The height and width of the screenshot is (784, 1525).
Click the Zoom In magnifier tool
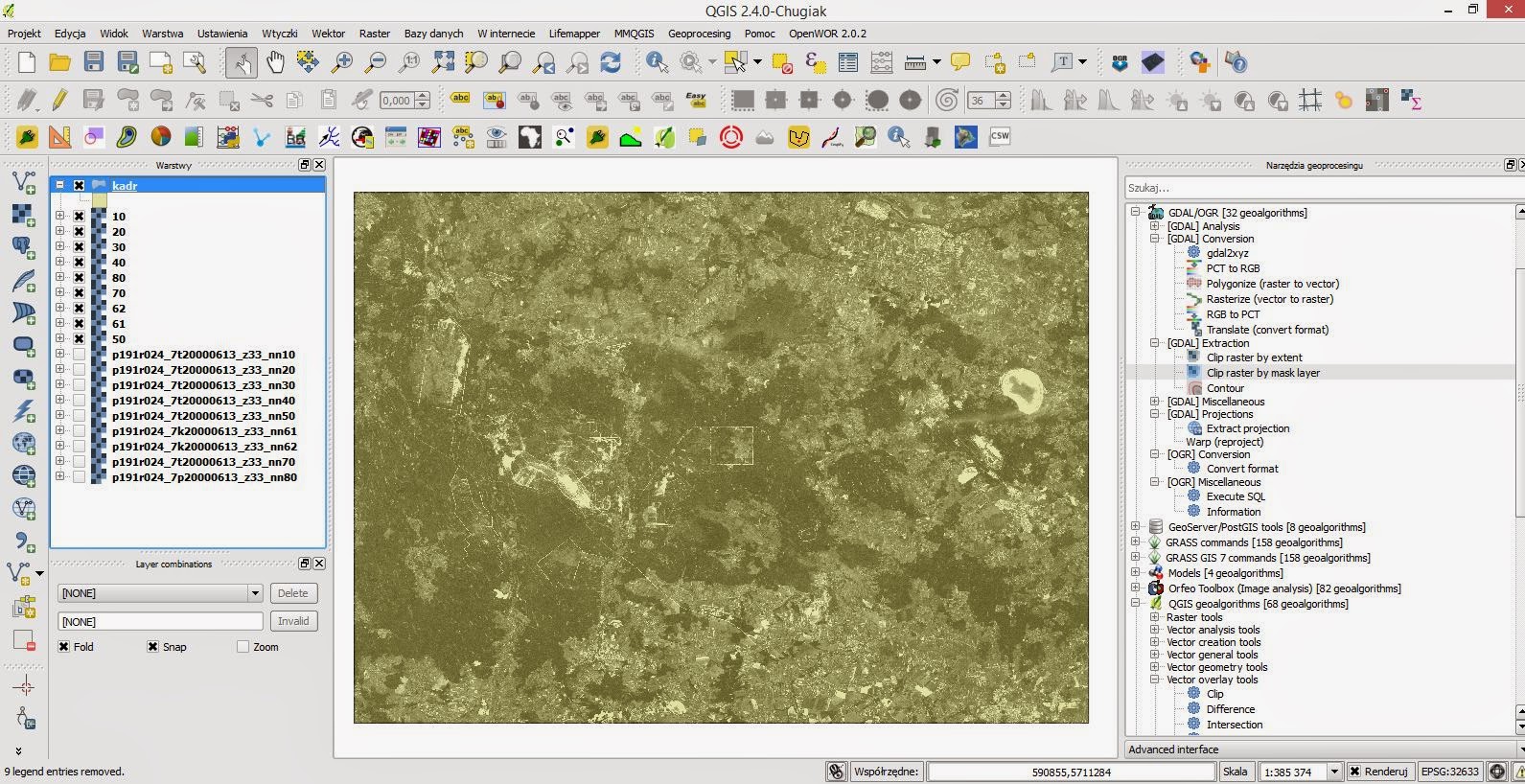[342, 63]
